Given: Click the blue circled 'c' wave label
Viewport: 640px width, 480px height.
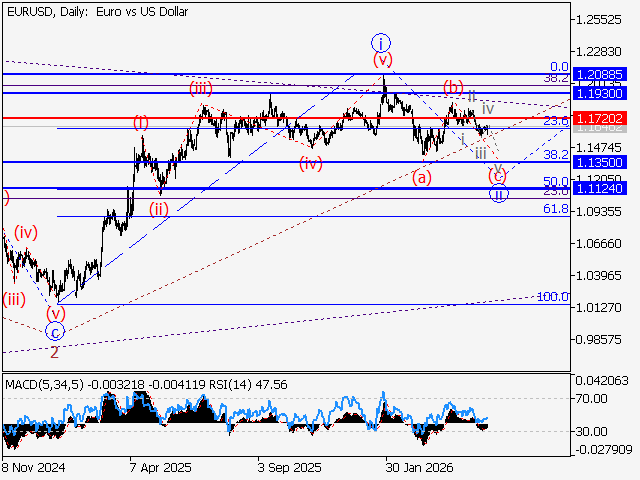Looking at the screenshot, I should 55,331.
